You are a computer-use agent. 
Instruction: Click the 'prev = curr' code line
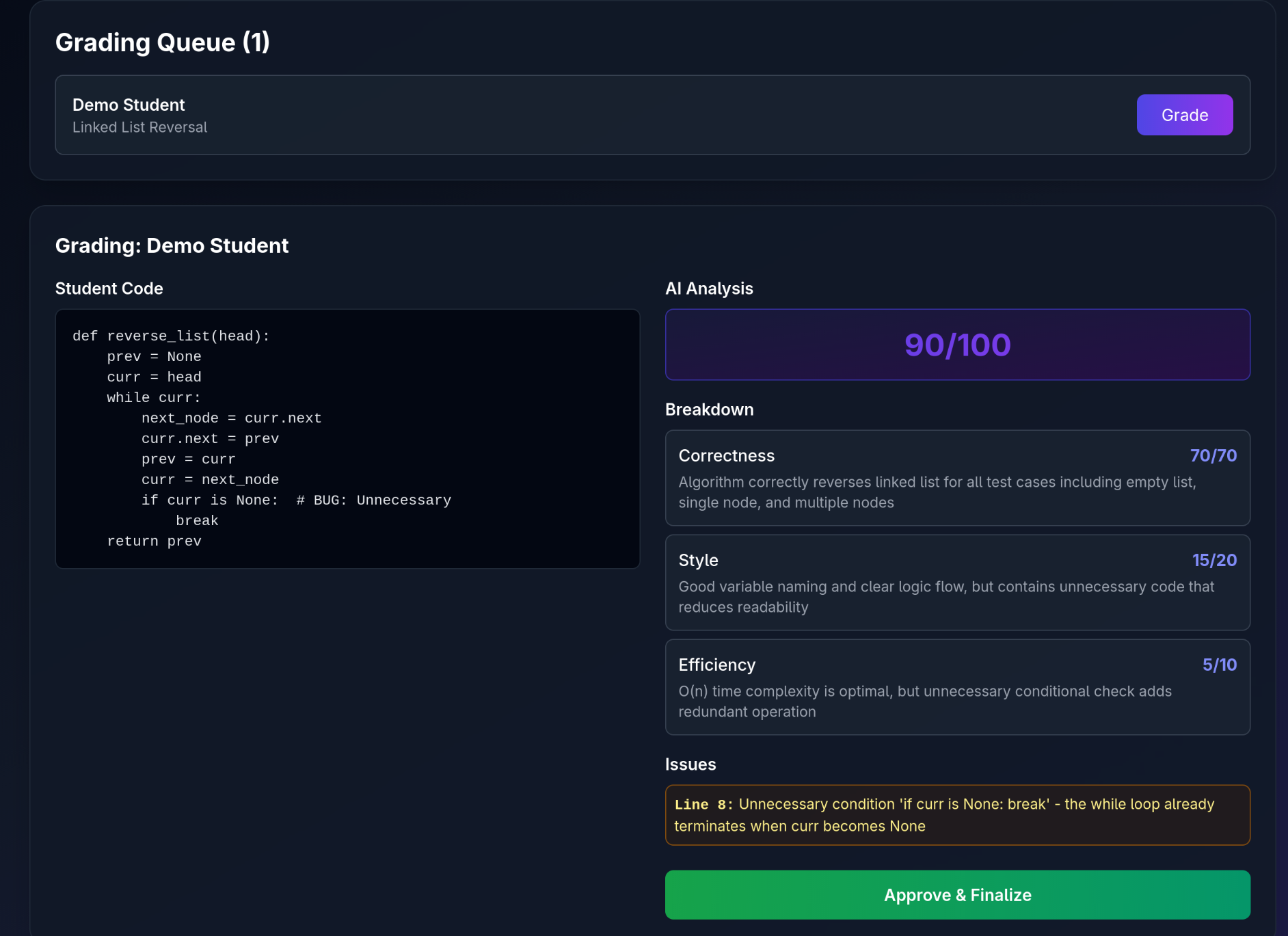(188, 459)
